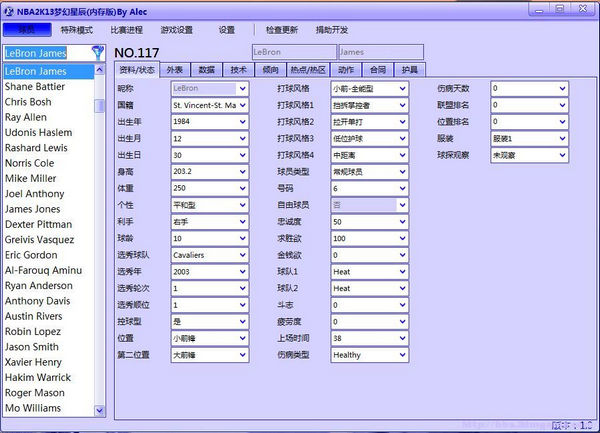Open the 比赛进程 menu

[x=126, y=30]
